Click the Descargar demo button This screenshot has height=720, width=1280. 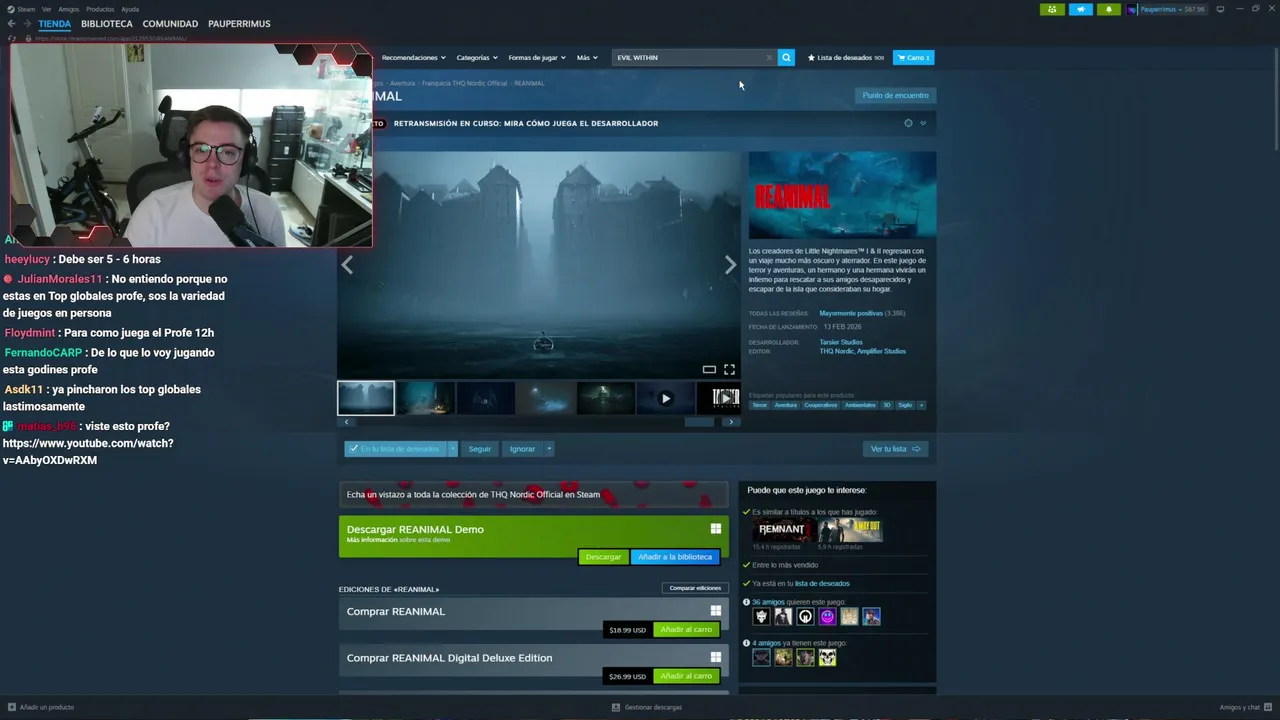(603, 557)
